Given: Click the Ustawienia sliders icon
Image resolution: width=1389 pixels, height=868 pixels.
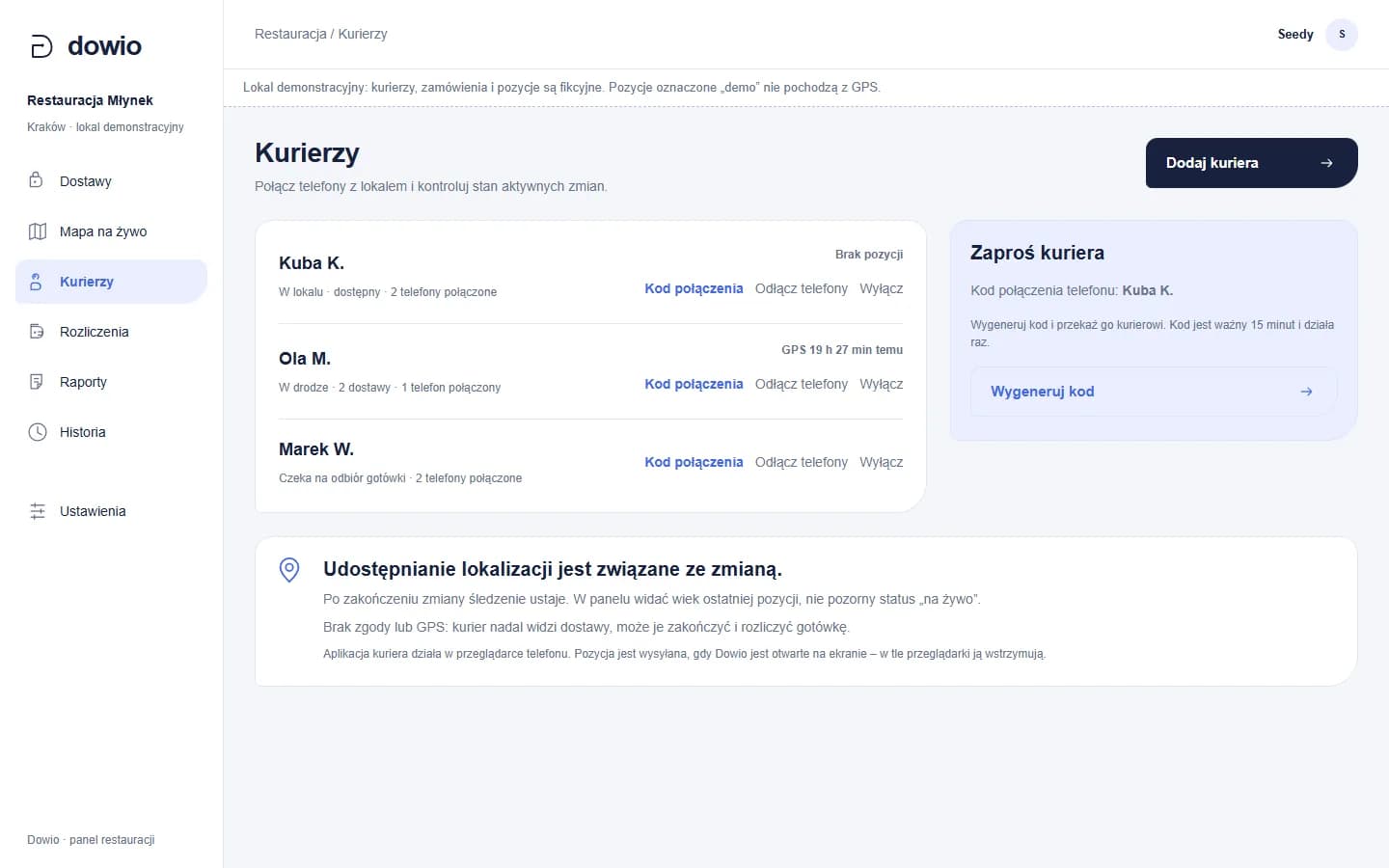Looking at the screenshot, I should point(38,511).
